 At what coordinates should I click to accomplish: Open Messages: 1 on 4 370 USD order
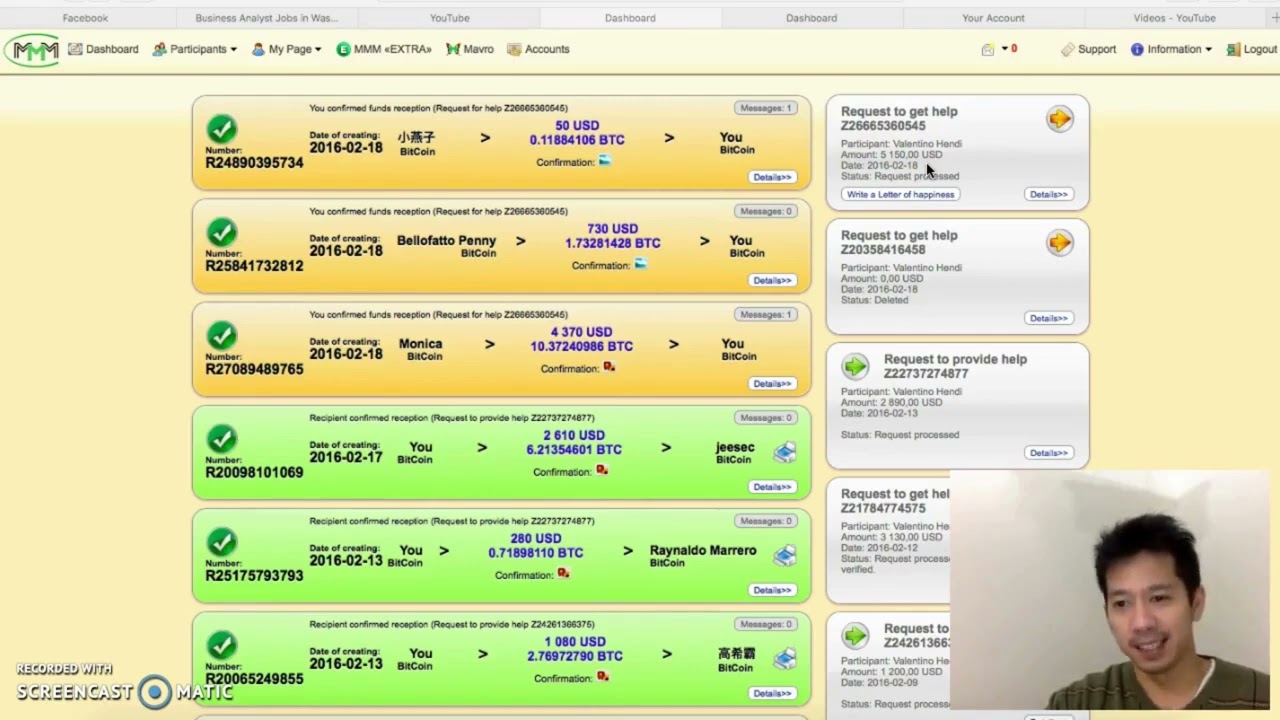point(765,314)
